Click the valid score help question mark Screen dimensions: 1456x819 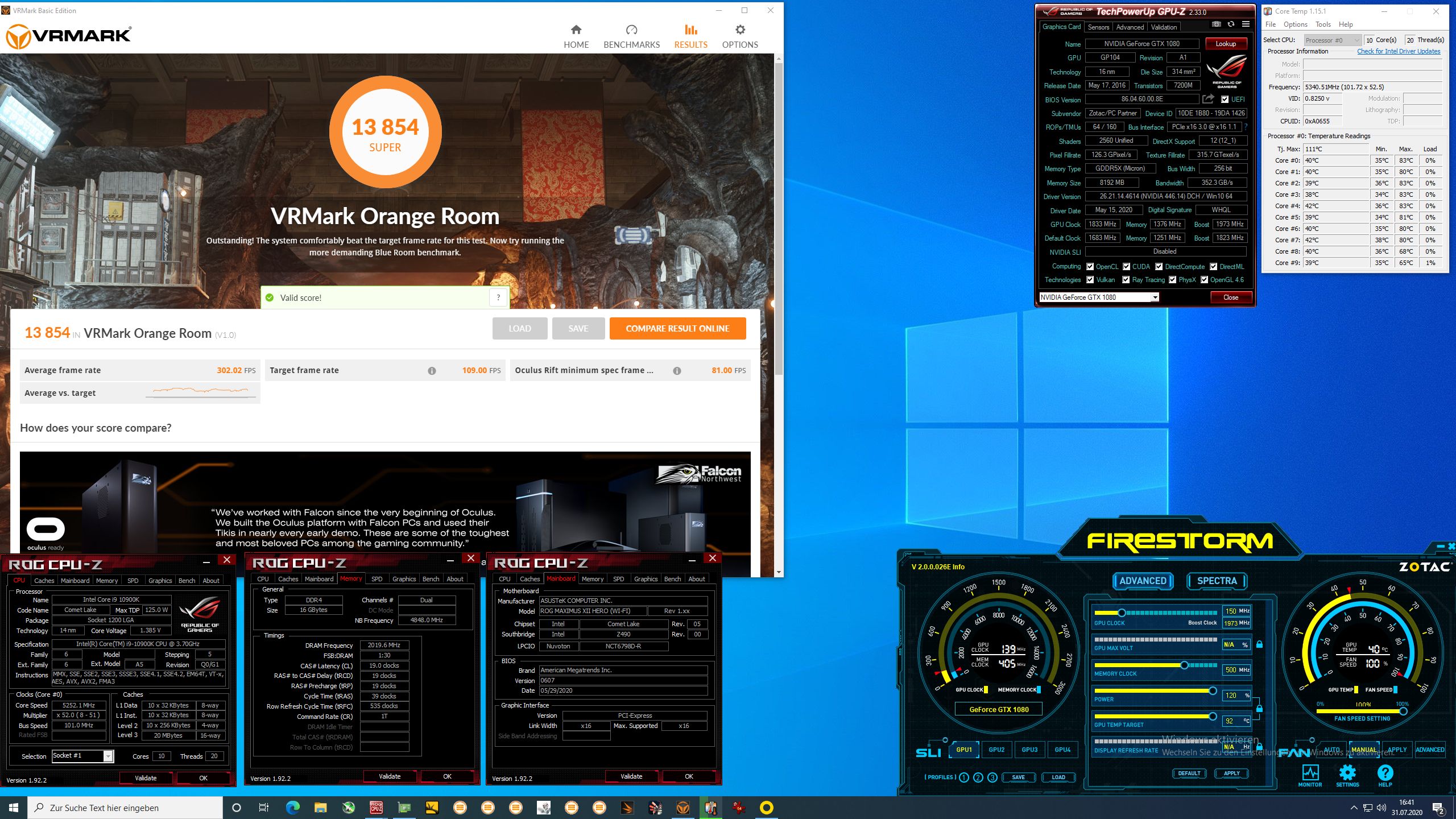coord(498,297)
